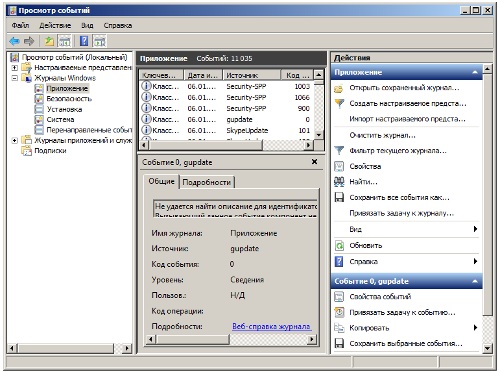Click info icon of Security-SPP 1003 row
500x372 pixels.
[x=146, y=86]
